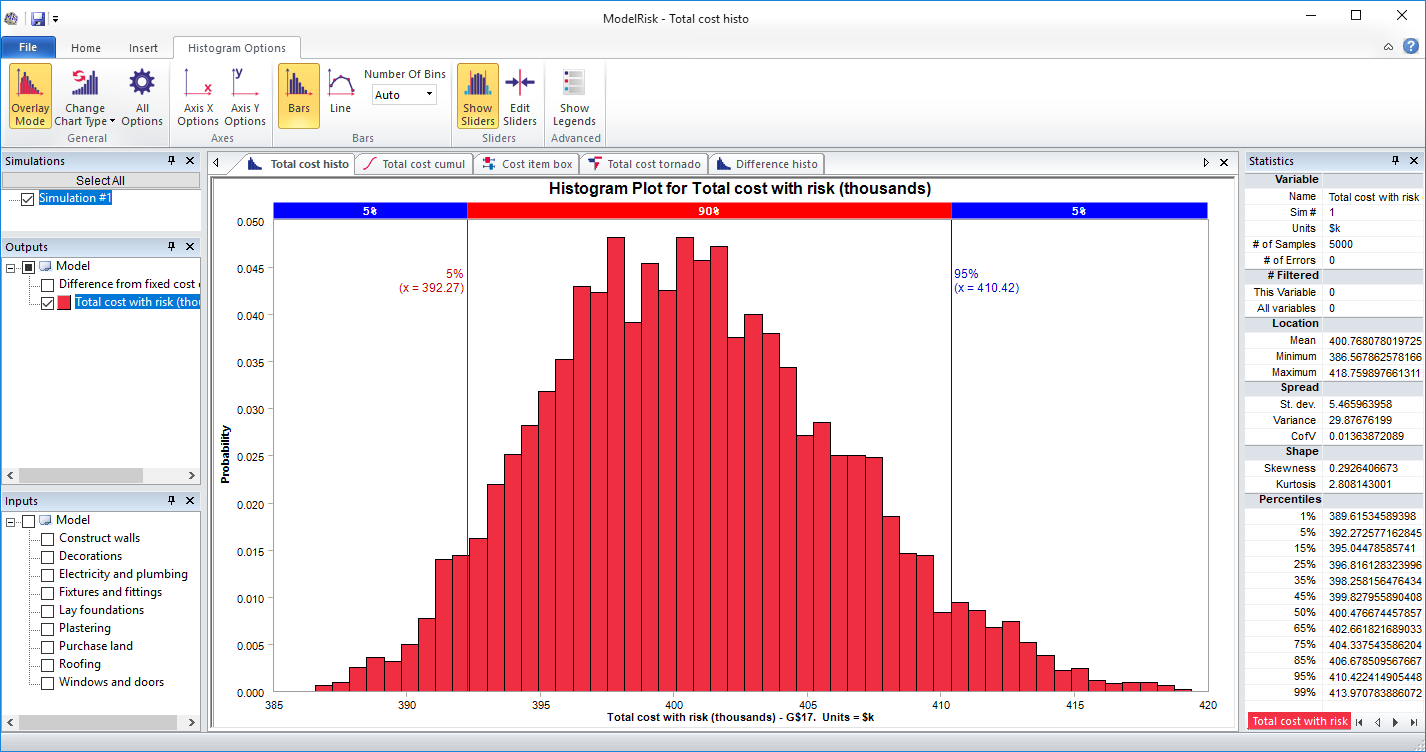Image resolution: width=1426 pixels, height=752 pixels.
Task: Select the Overlay Mode tool
Action: click(x=29, y=95)
